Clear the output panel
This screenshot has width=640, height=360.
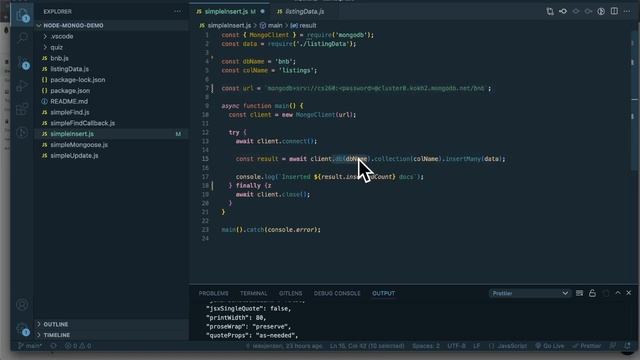(579, 293)
